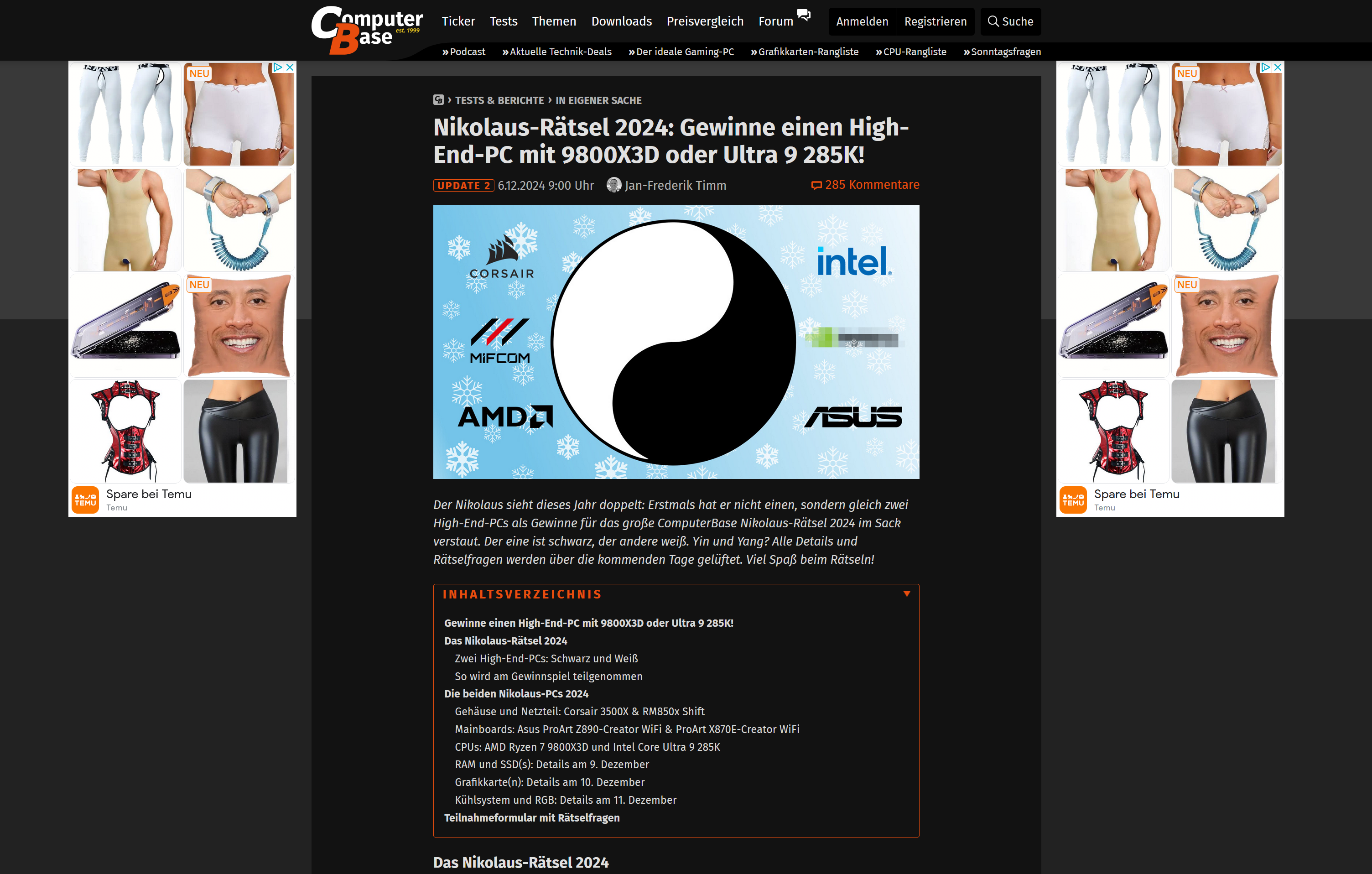The width and height of the screenshot is (1372, 874).
Task: Open the Preisvergleich menu item
Action: click(x=705, y=21)
